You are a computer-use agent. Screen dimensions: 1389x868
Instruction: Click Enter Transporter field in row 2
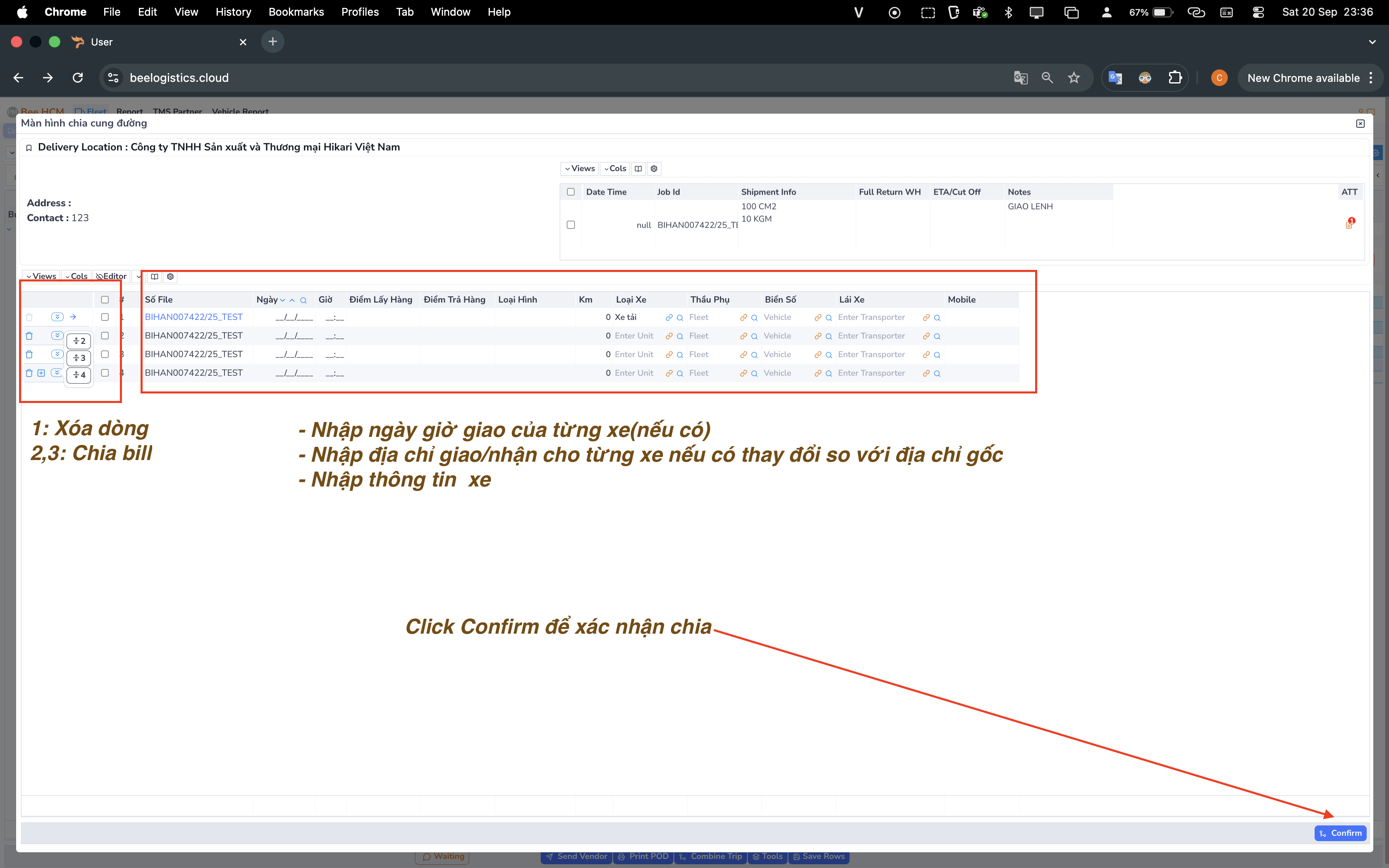point(871,336)
